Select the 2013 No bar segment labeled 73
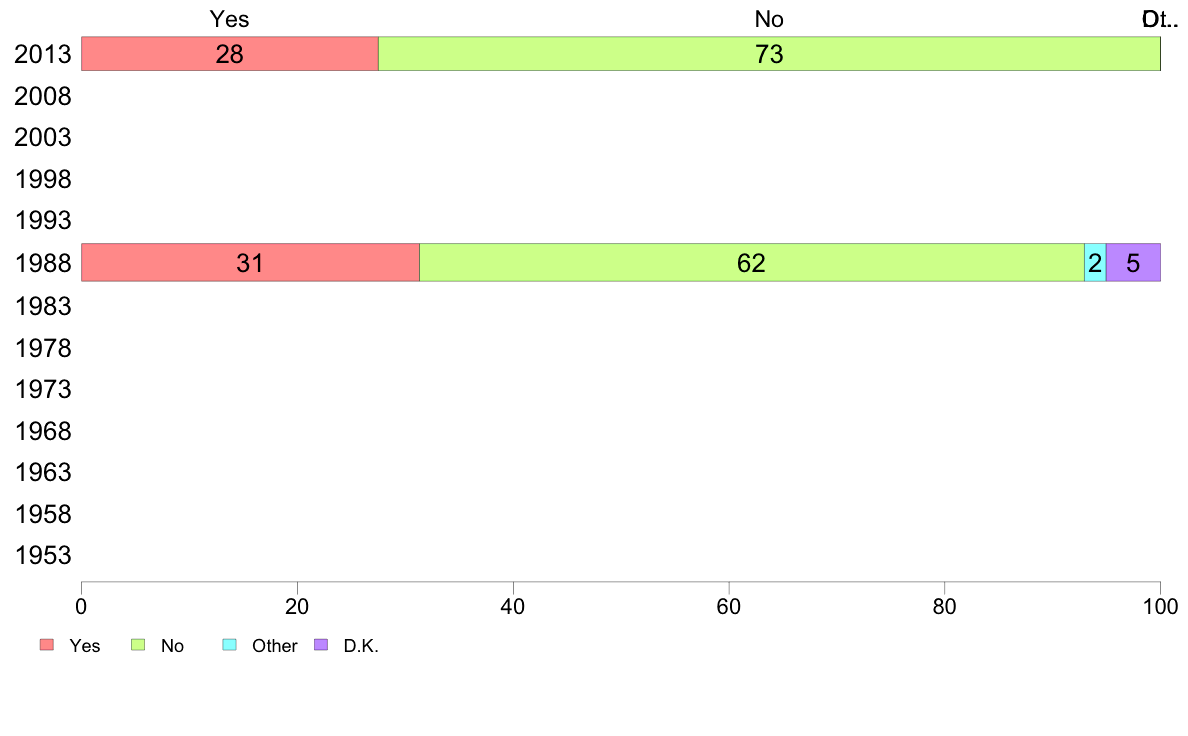 click(769, 54)
